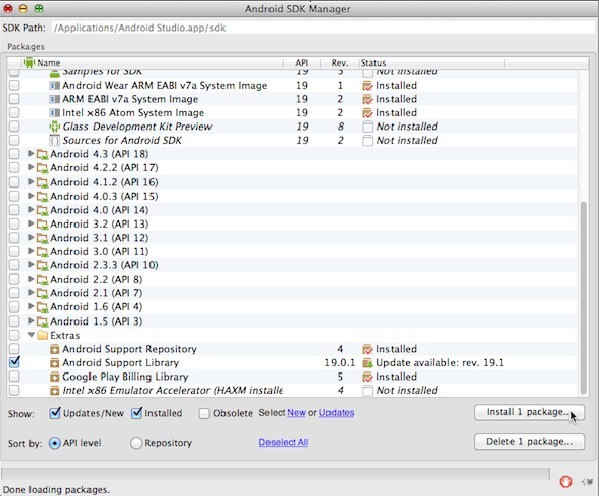Click the loading progress bar
The height and width of the screenshot is (496, 599).
[x=275, y=474]
